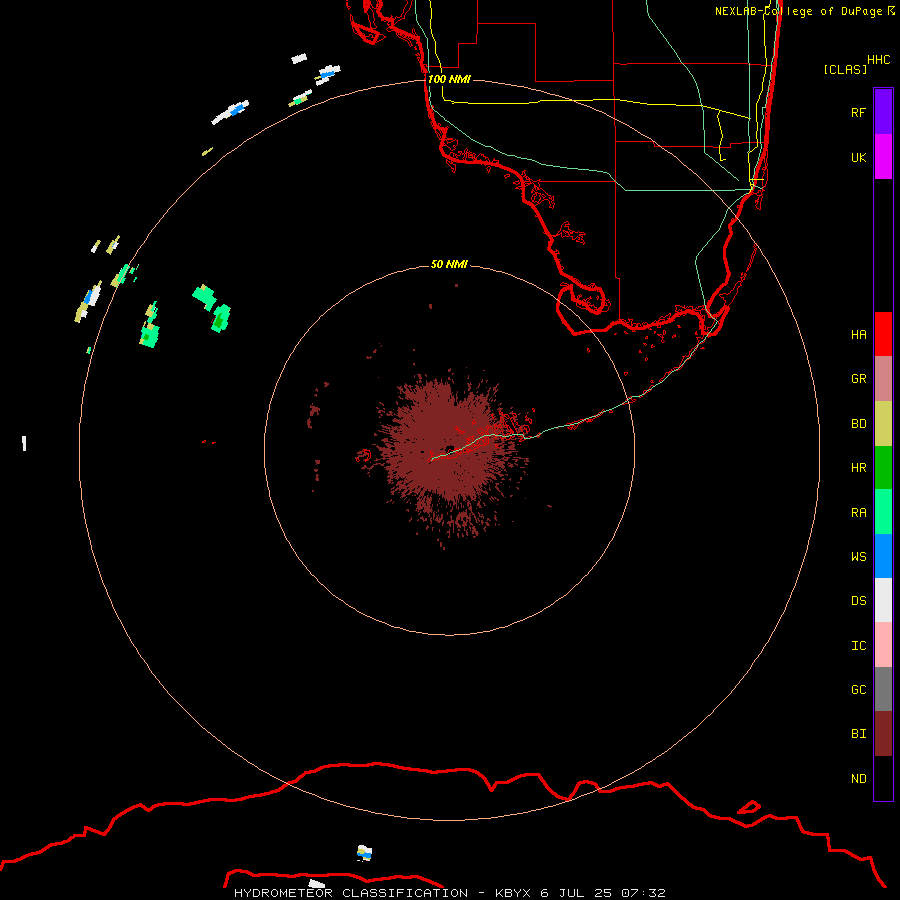Click the GR legend label

858,379
